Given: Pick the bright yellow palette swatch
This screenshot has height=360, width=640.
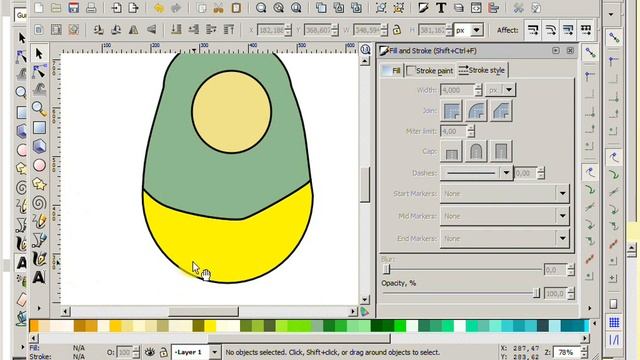Looking at the screenshot, I should click(x=210, y=326).
